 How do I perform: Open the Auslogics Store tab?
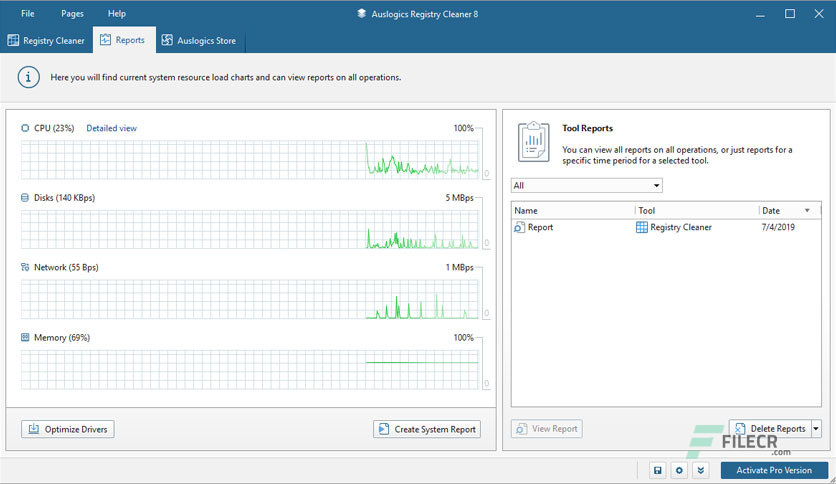tap(199, 41)
